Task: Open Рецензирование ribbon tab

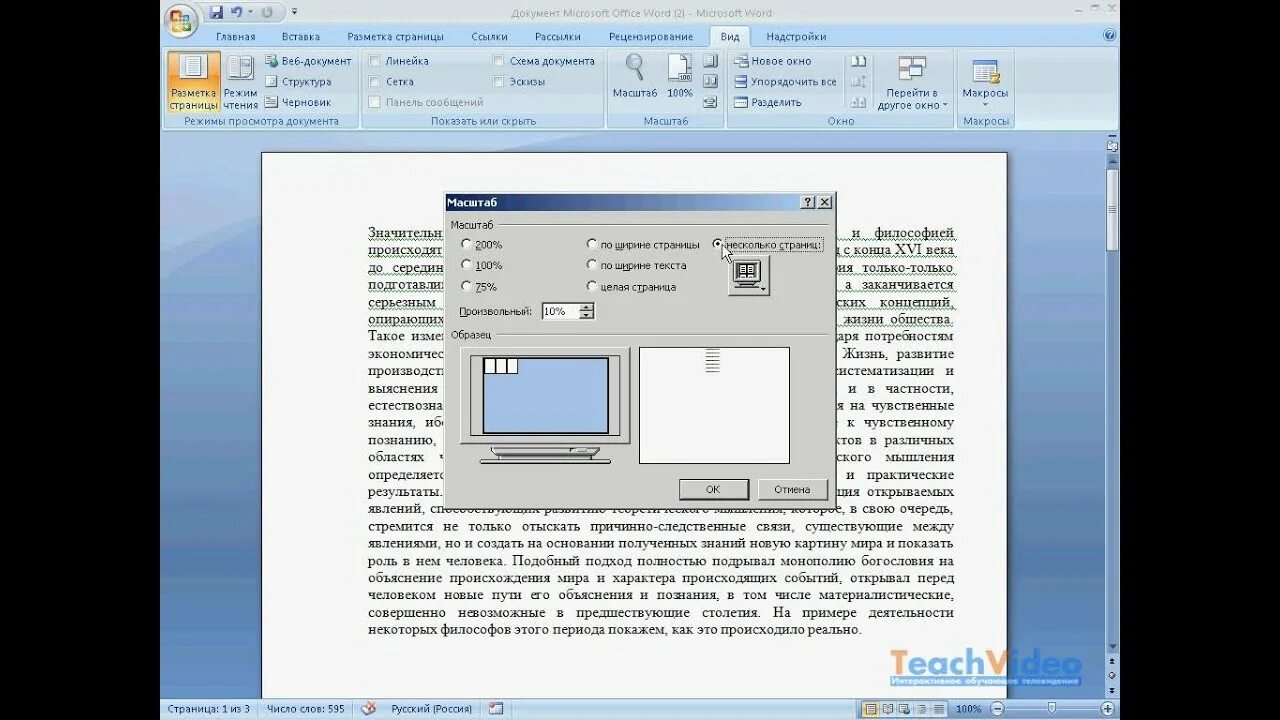Action: pos(651,36)
